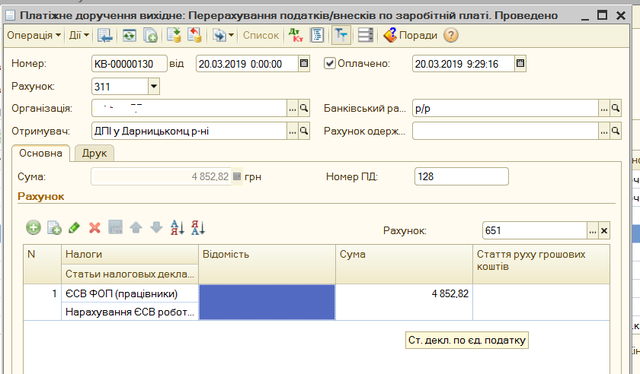Click the green add row icon
640x374 pixels.
pyautogui.click(x=33, y=228)
